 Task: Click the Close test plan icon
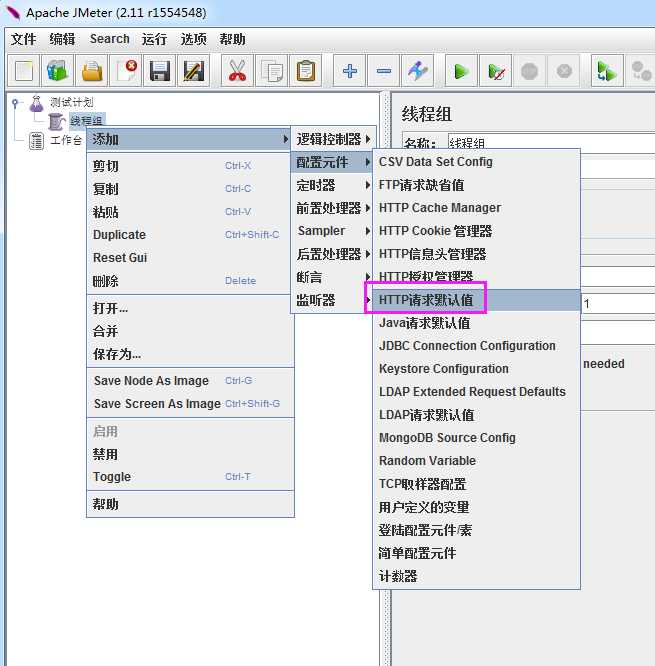click(126, 71)
